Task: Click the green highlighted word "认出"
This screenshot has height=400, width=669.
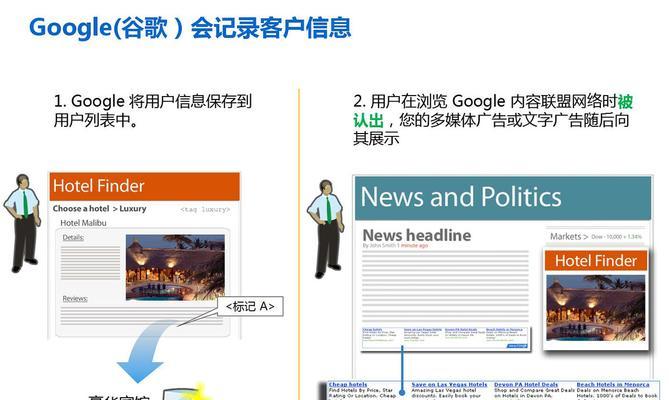Action: (368, 120)
